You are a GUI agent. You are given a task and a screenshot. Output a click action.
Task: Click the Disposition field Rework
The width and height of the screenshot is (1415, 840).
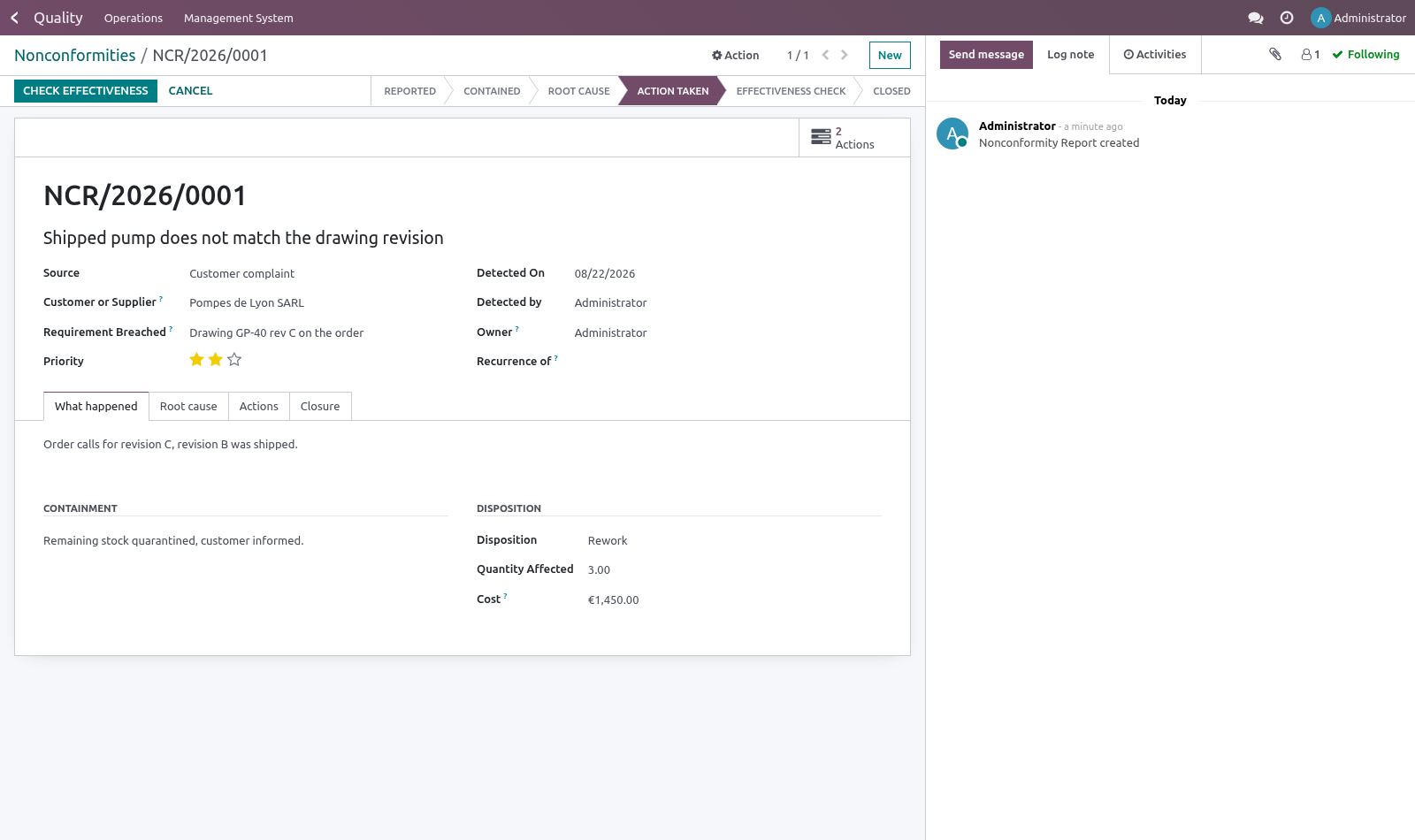tap(608, 541)
